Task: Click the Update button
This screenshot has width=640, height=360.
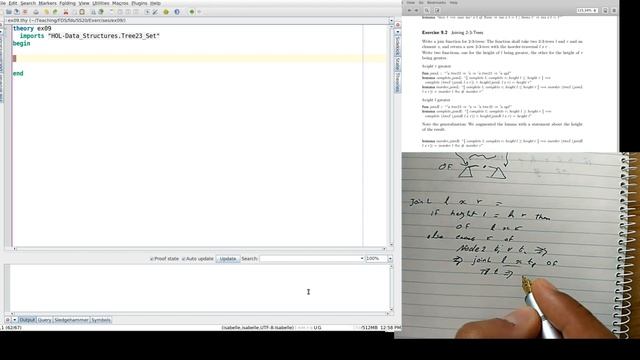Action: [x=228, y=259]
